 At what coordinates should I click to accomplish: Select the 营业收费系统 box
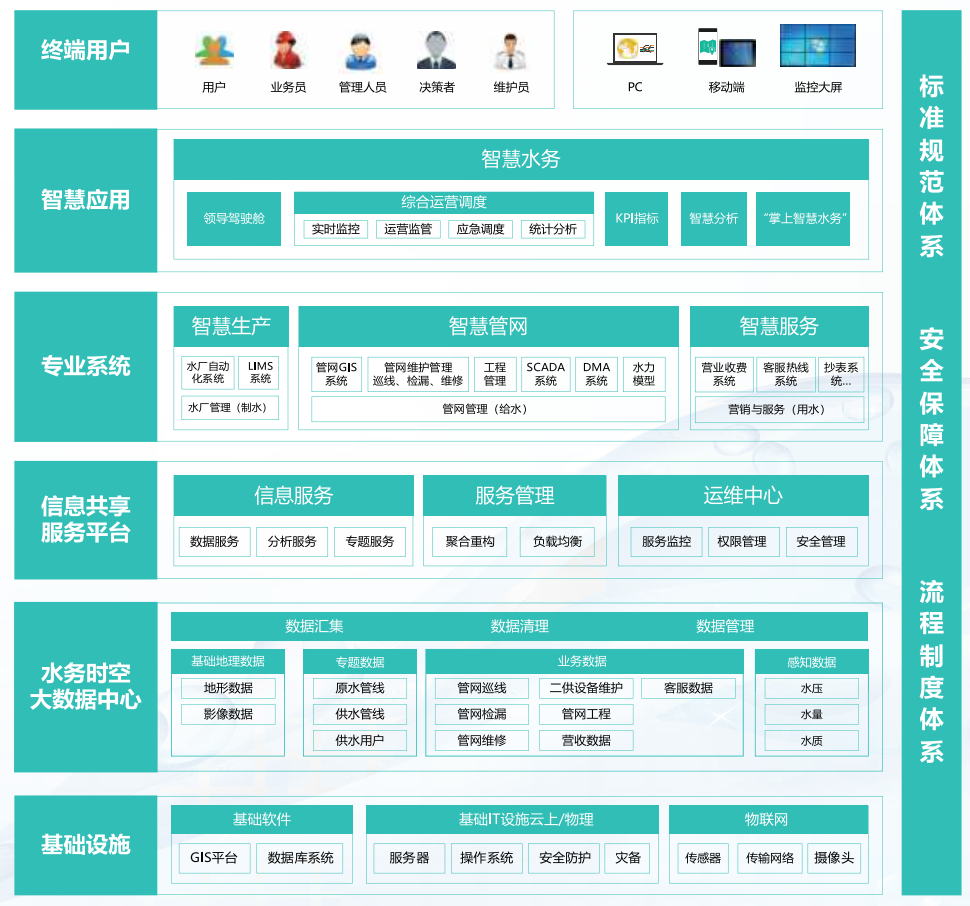(724, 374)
